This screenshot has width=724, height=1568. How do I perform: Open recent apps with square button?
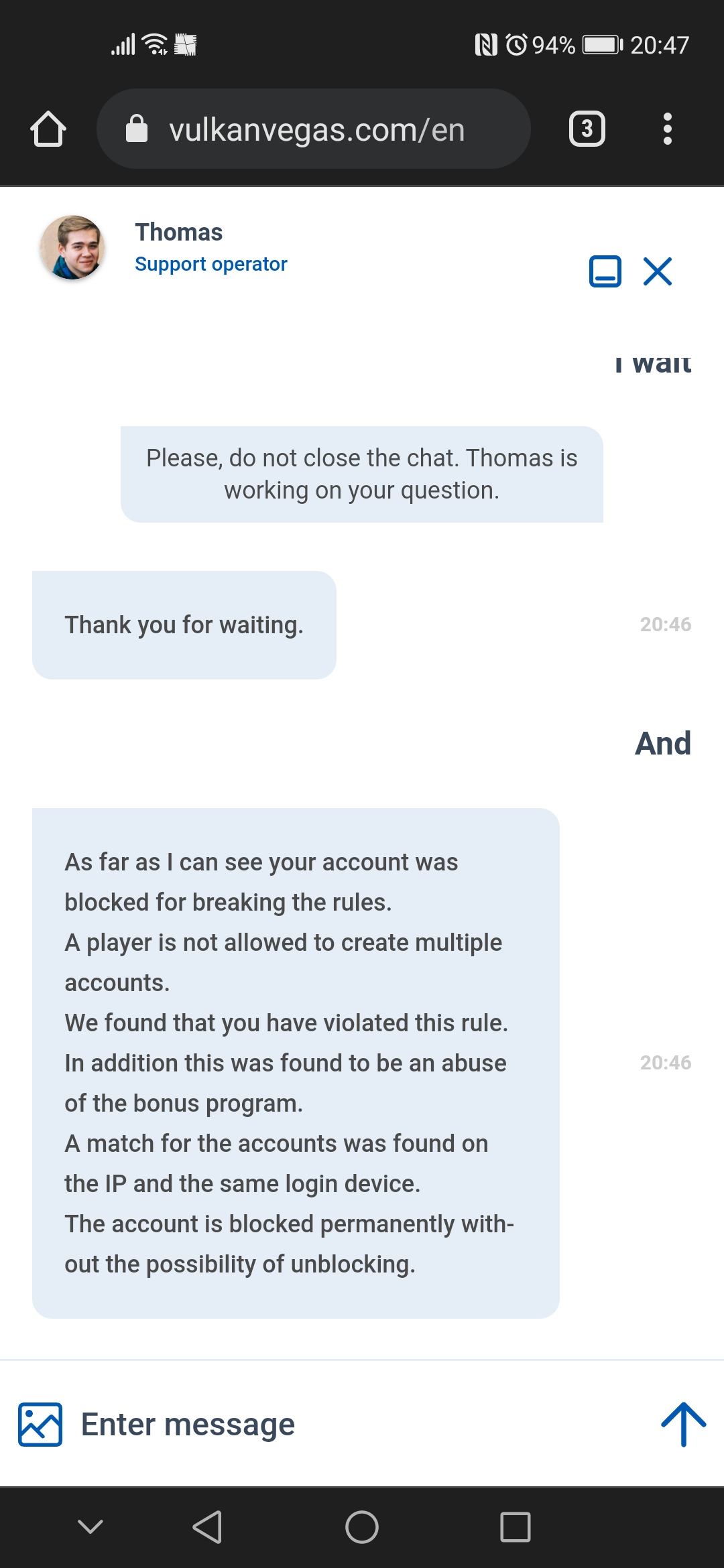pos(515,1527)
